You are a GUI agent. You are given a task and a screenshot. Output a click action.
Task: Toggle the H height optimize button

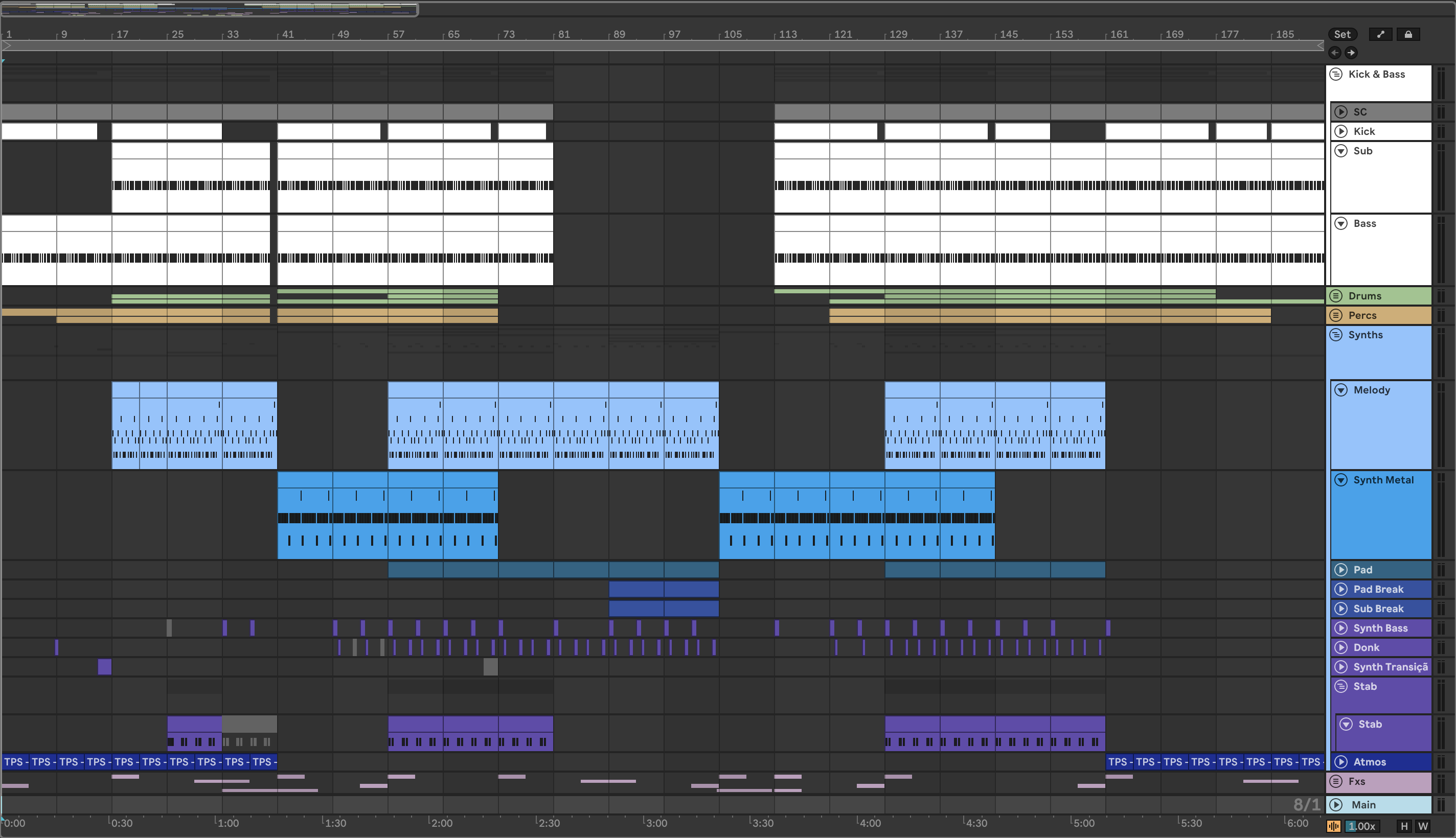[1404, 826]
